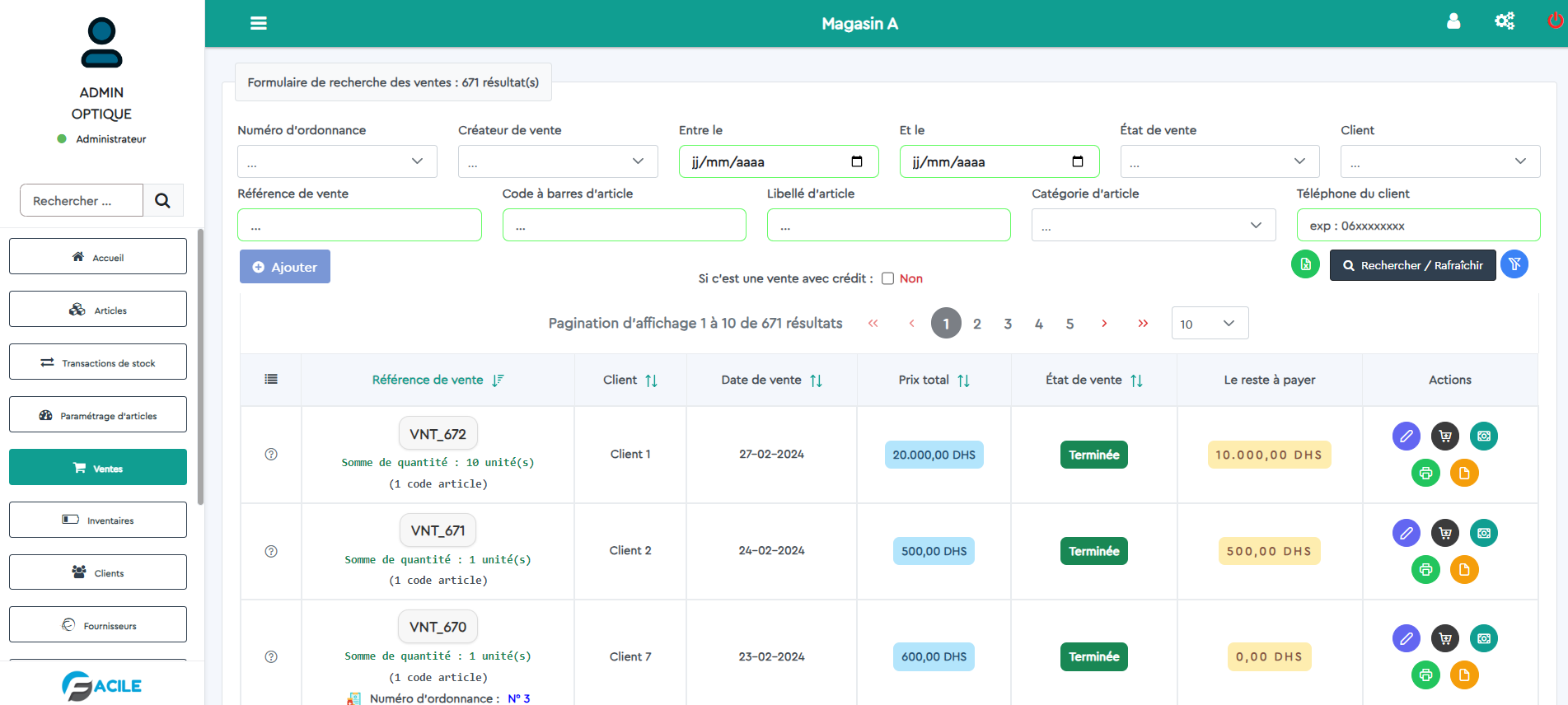Click the purple edit icon for VNT_672
Viewport: 1568px width, 705px height.
click(x=1407, y=436)
